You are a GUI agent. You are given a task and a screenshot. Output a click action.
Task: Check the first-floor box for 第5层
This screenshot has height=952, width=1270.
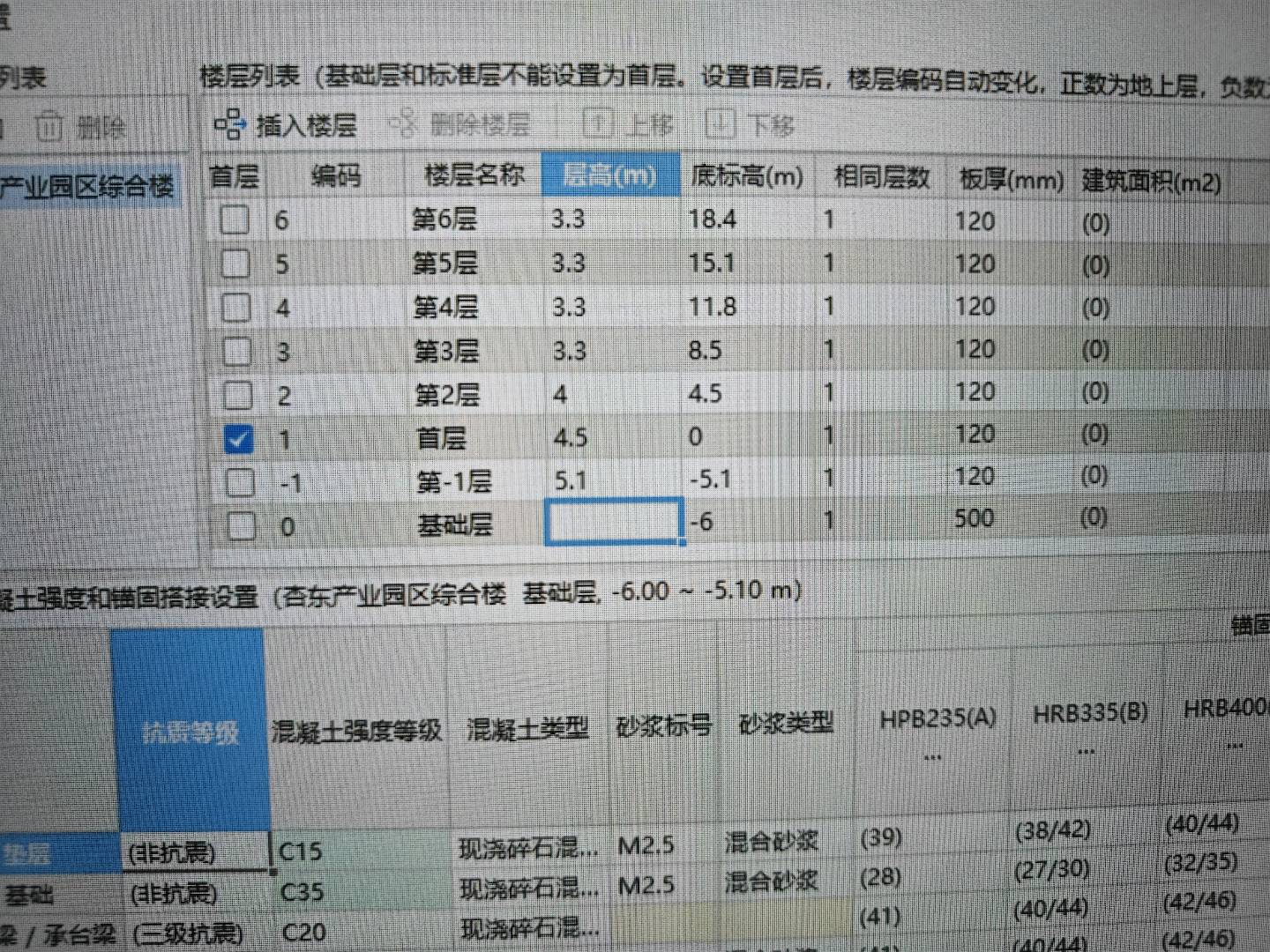235,264
